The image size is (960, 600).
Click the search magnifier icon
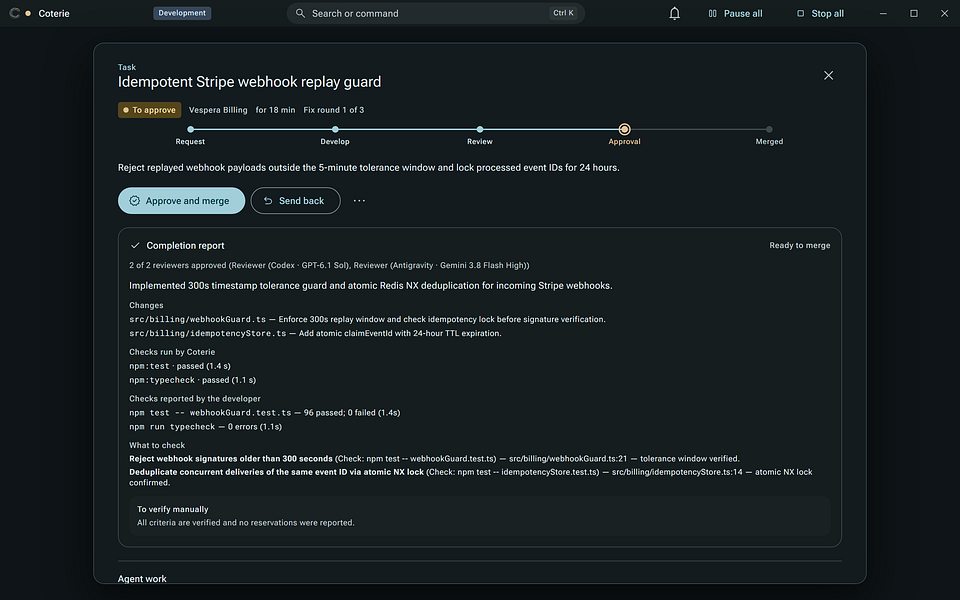[x=300, y=13]
